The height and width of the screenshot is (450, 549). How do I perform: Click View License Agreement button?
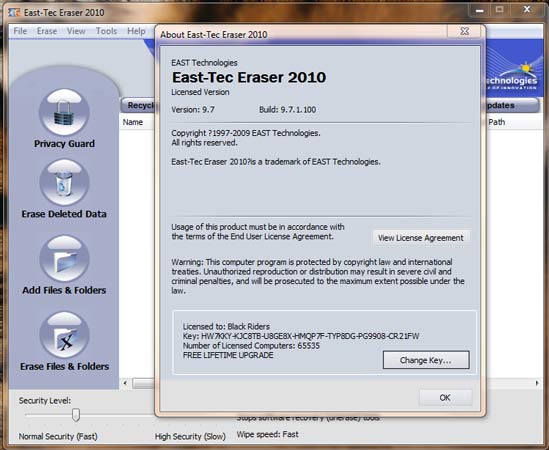(421, 238)
